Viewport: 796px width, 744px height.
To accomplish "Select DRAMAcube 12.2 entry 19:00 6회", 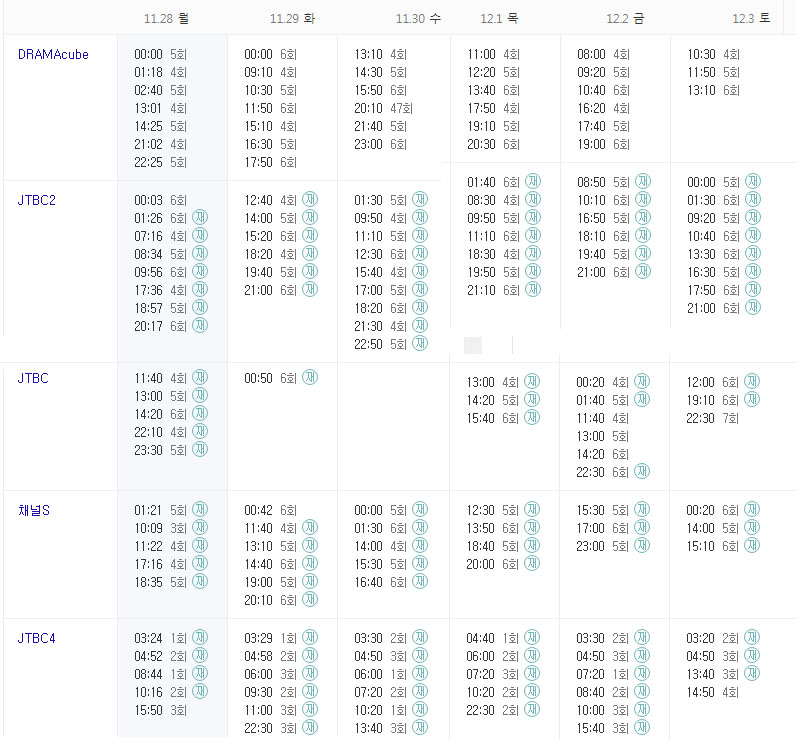I will (x=604, y=145).
